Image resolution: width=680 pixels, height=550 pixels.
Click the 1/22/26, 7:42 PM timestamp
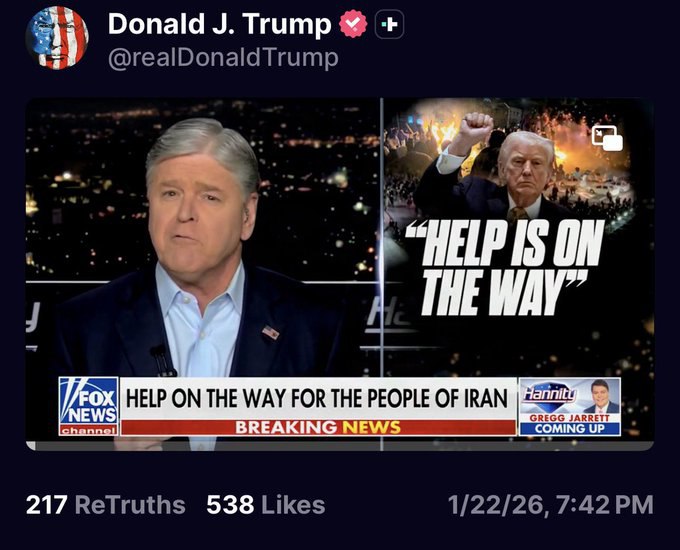(550, 505)
